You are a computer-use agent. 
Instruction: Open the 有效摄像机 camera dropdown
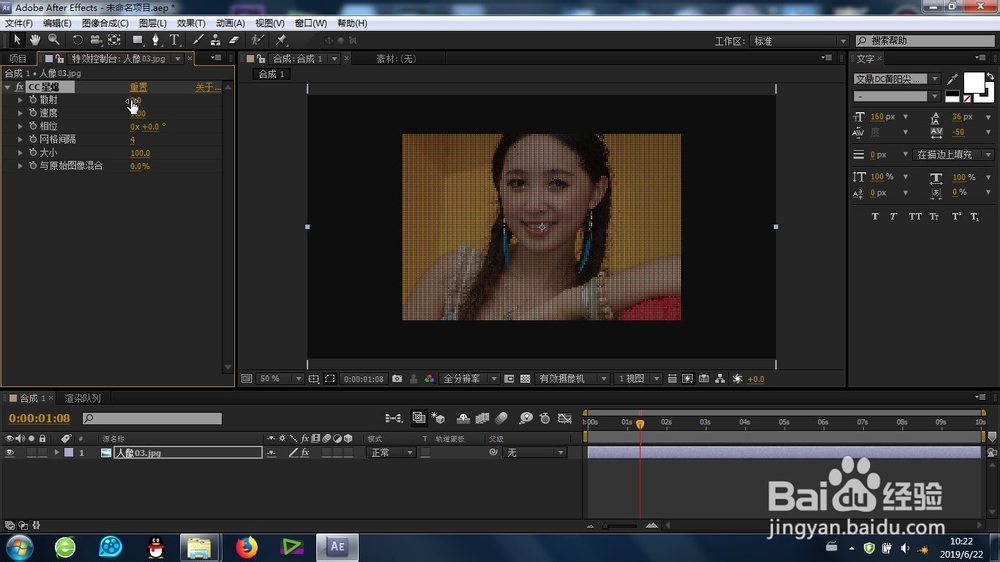point(573,379)
